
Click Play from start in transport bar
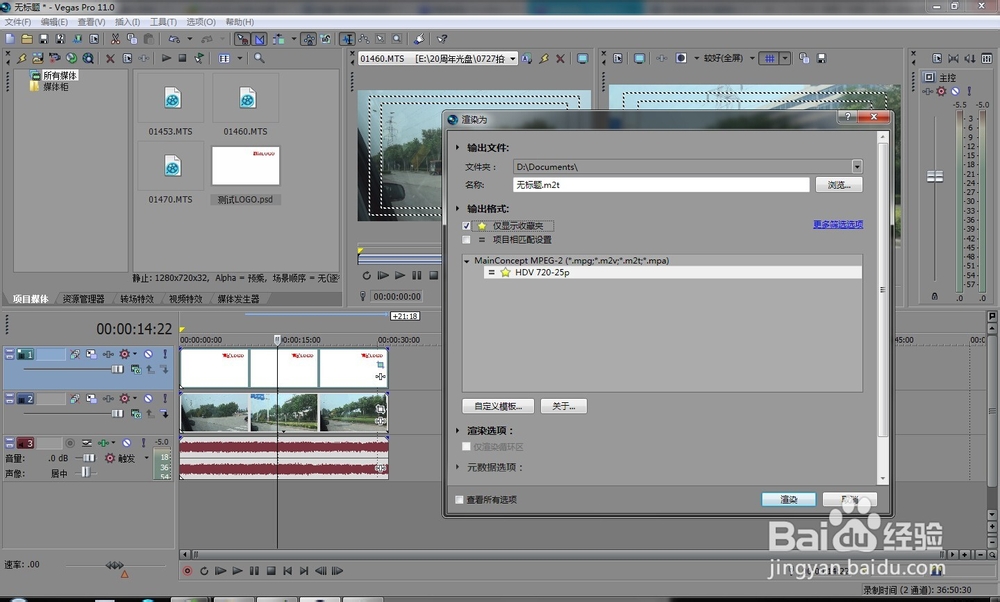click(221, 571)
